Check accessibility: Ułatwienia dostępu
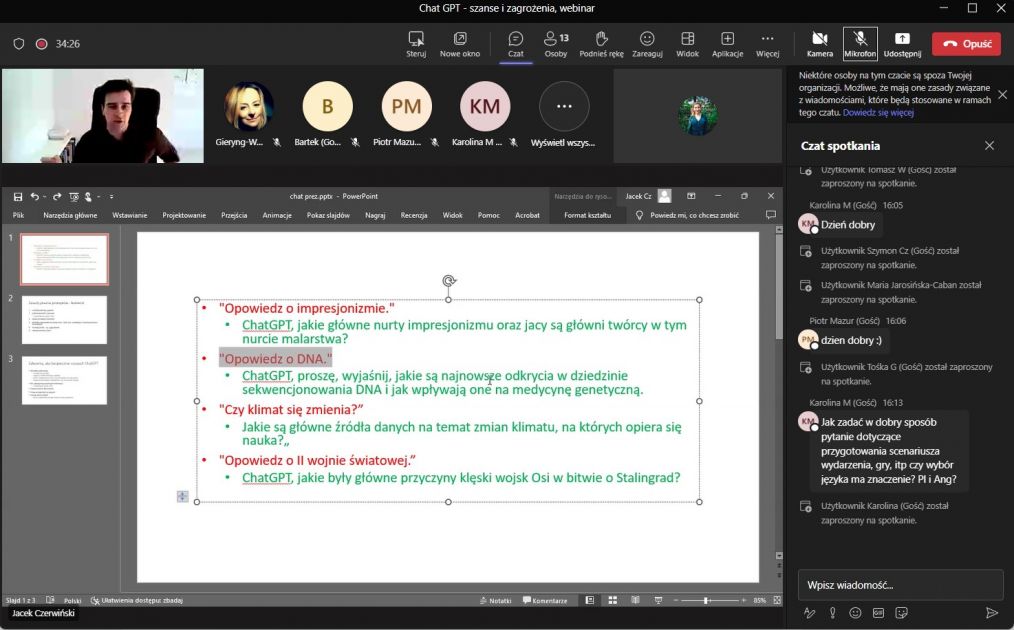This screenshot has width=1014, height=630. (x=136, y=600)
